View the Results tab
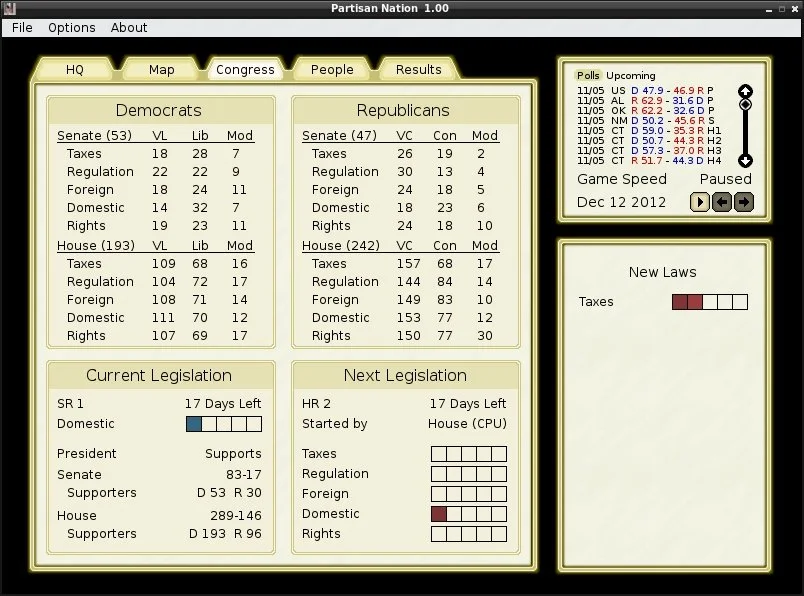The width and height of the screenshot is (804, 596). tap(418, 70)
